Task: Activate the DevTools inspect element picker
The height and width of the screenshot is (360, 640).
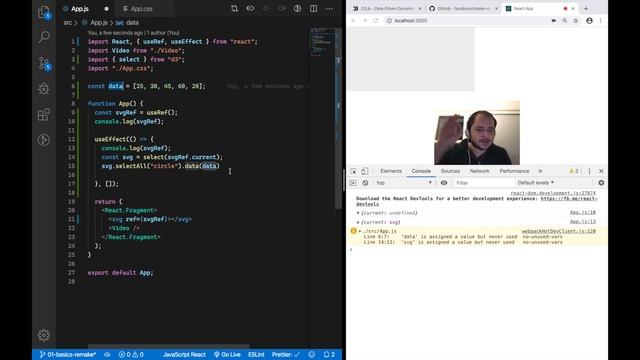Action: 353,171
